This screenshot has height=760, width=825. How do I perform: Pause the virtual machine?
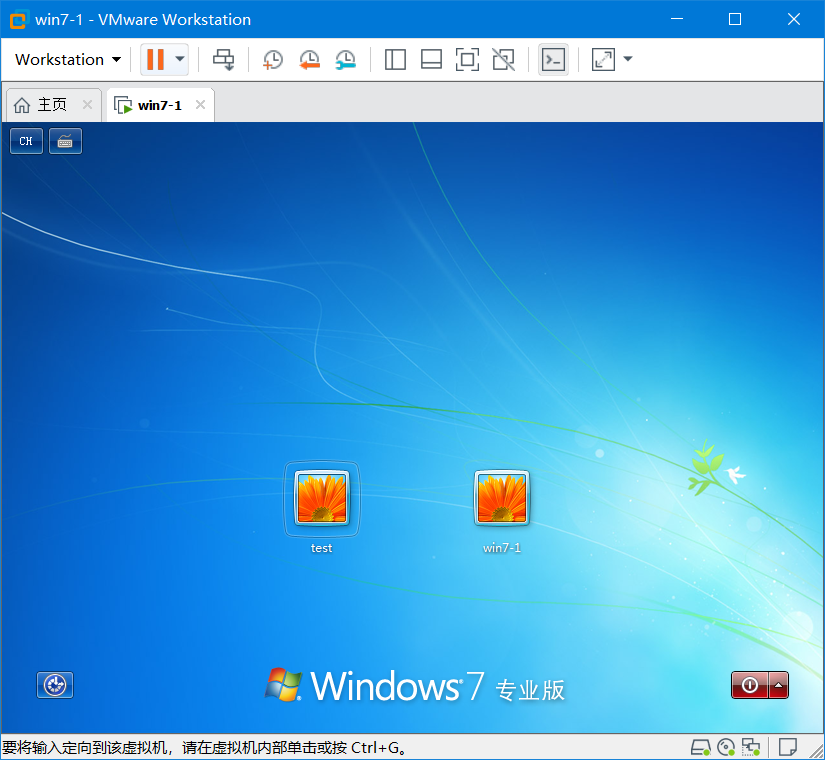(156, 59)
